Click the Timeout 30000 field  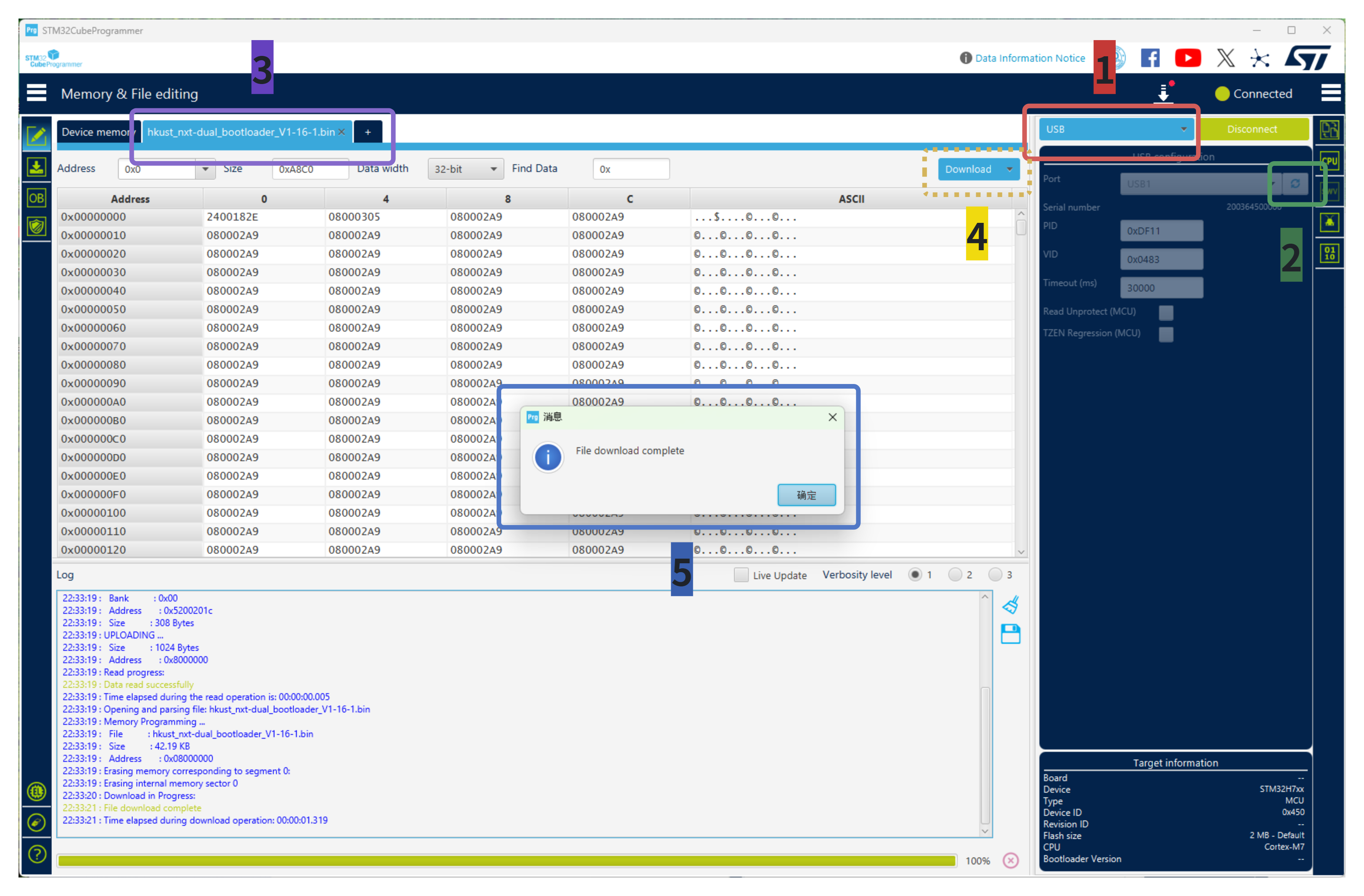1162,288
